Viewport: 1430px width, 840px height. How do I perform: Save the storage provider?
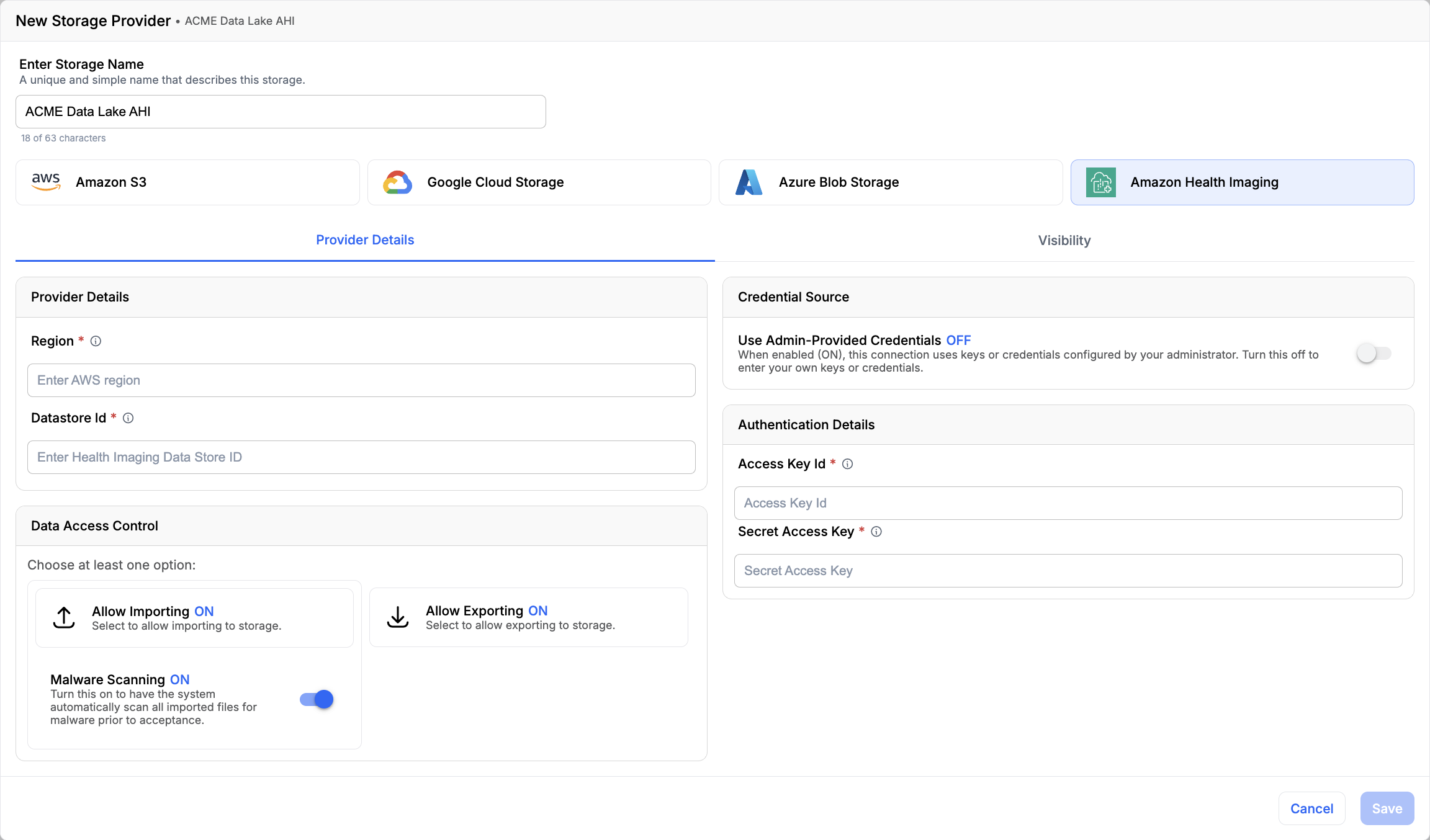click(x=1387, y=808)
